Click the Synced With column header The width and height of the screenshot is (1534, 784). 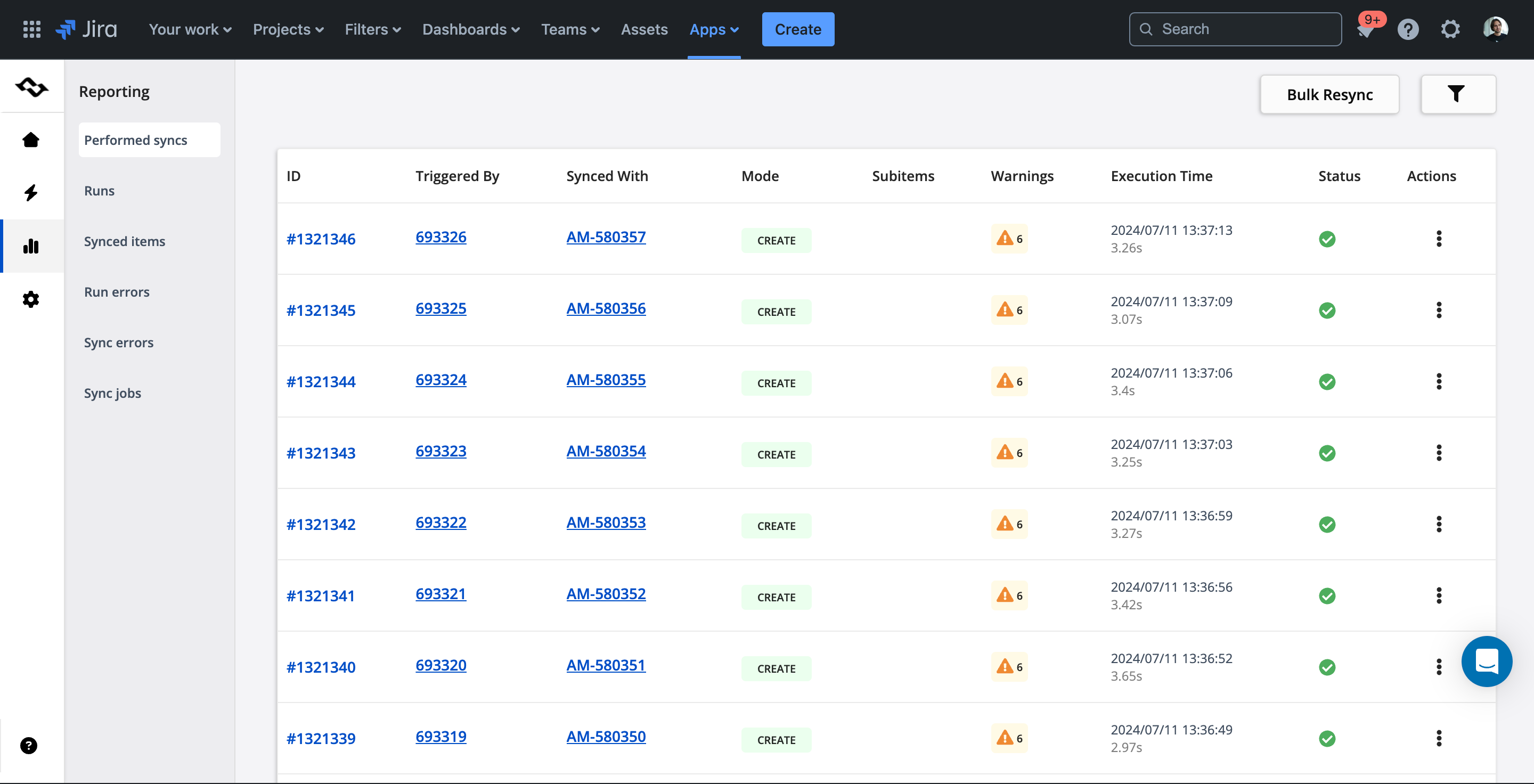[607, 176]
